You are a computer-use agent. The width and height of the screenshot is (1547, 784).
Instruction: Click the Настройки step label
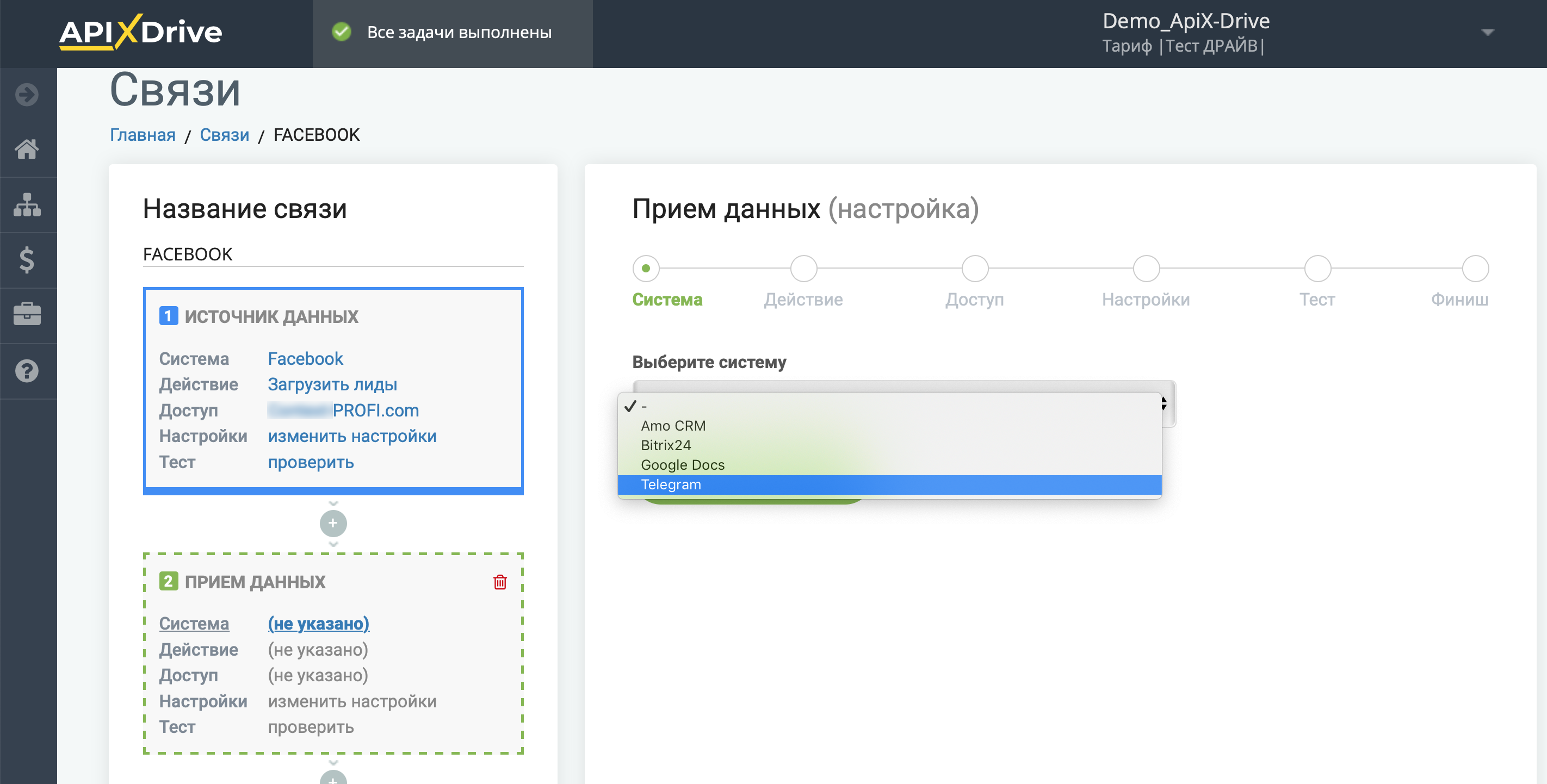[1146, 299]
